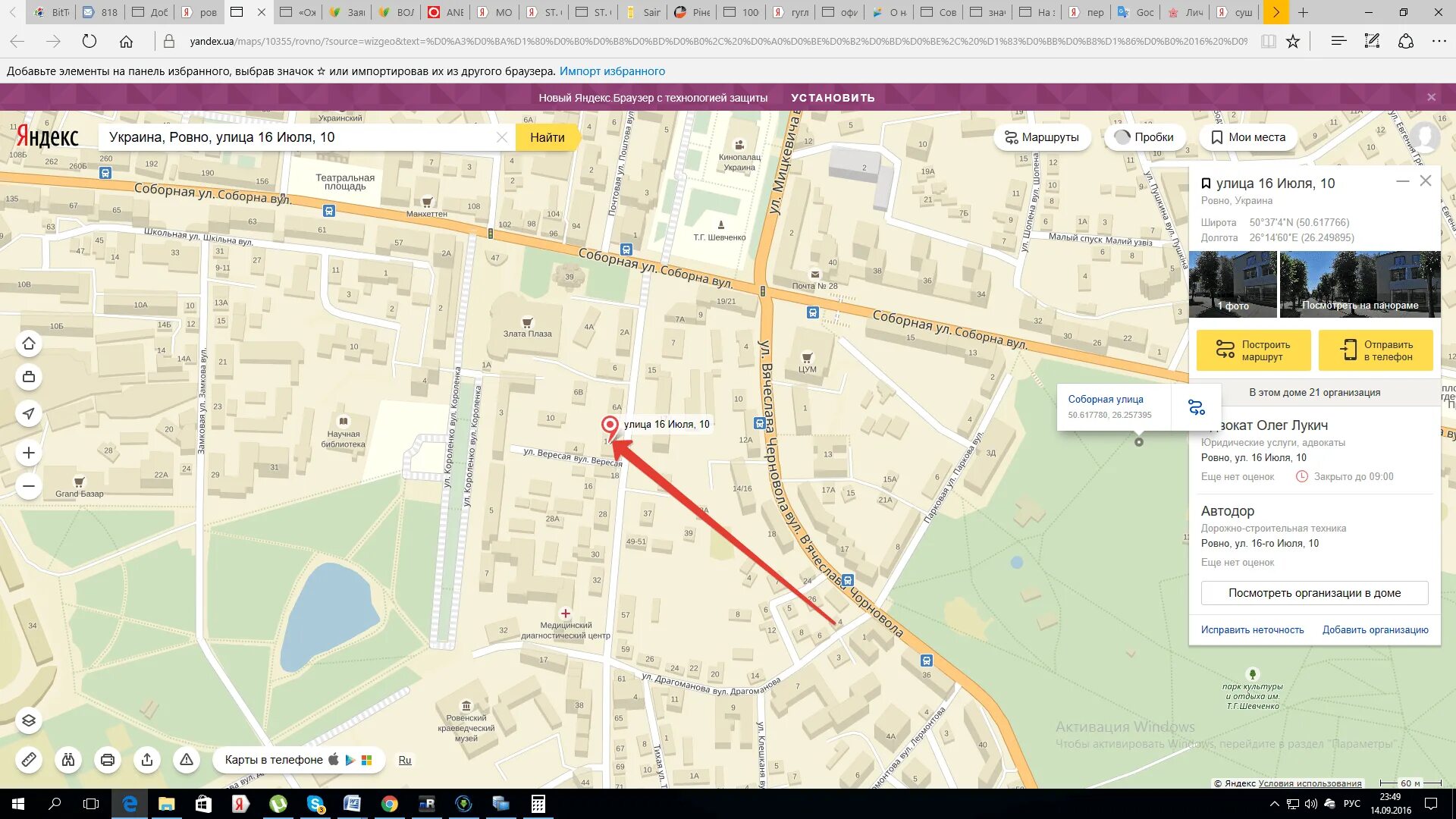Open the Ru language selector
Screen dimensions: 1456x819
pos(405,760)
